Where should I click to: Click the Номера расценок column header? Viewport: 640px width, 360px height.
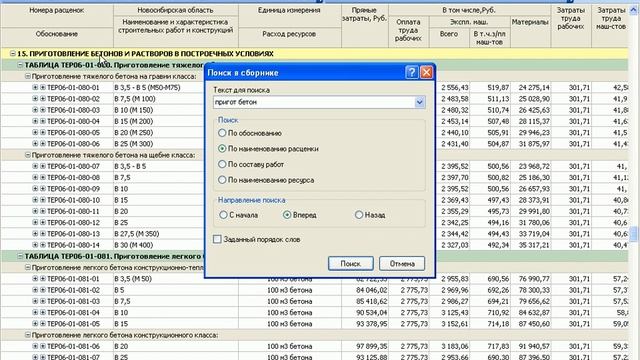(57, 10)
